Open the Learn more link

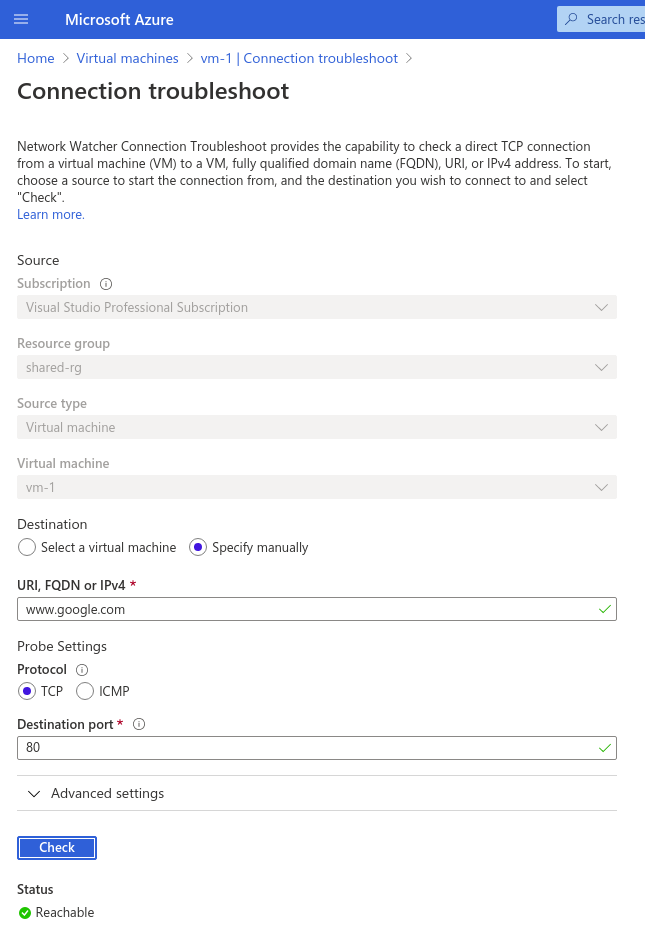tap(50, 214)
